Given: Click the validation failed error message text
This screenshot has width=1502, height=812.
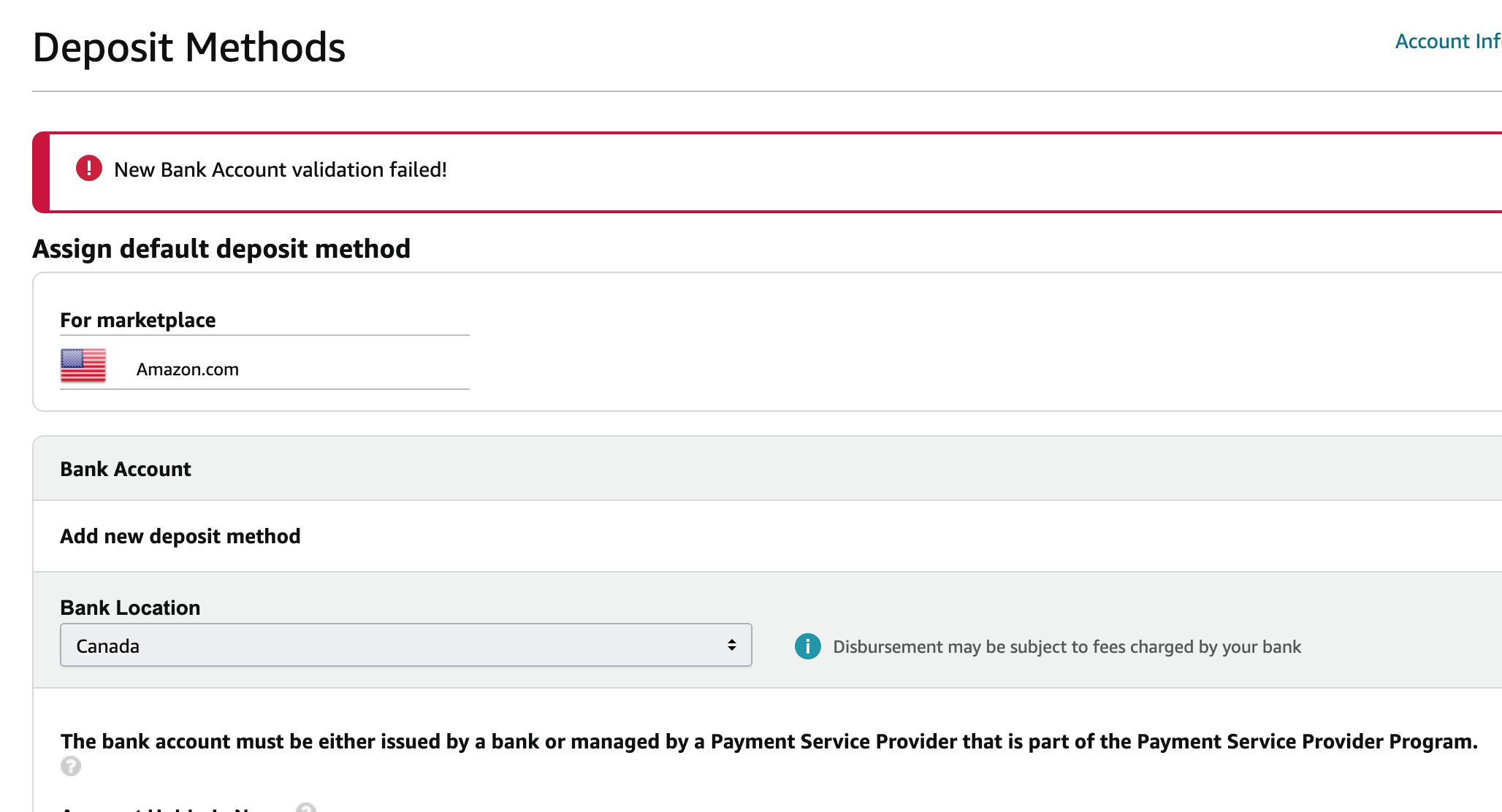Looking at the screenshot, I should (x=281, y=169).
